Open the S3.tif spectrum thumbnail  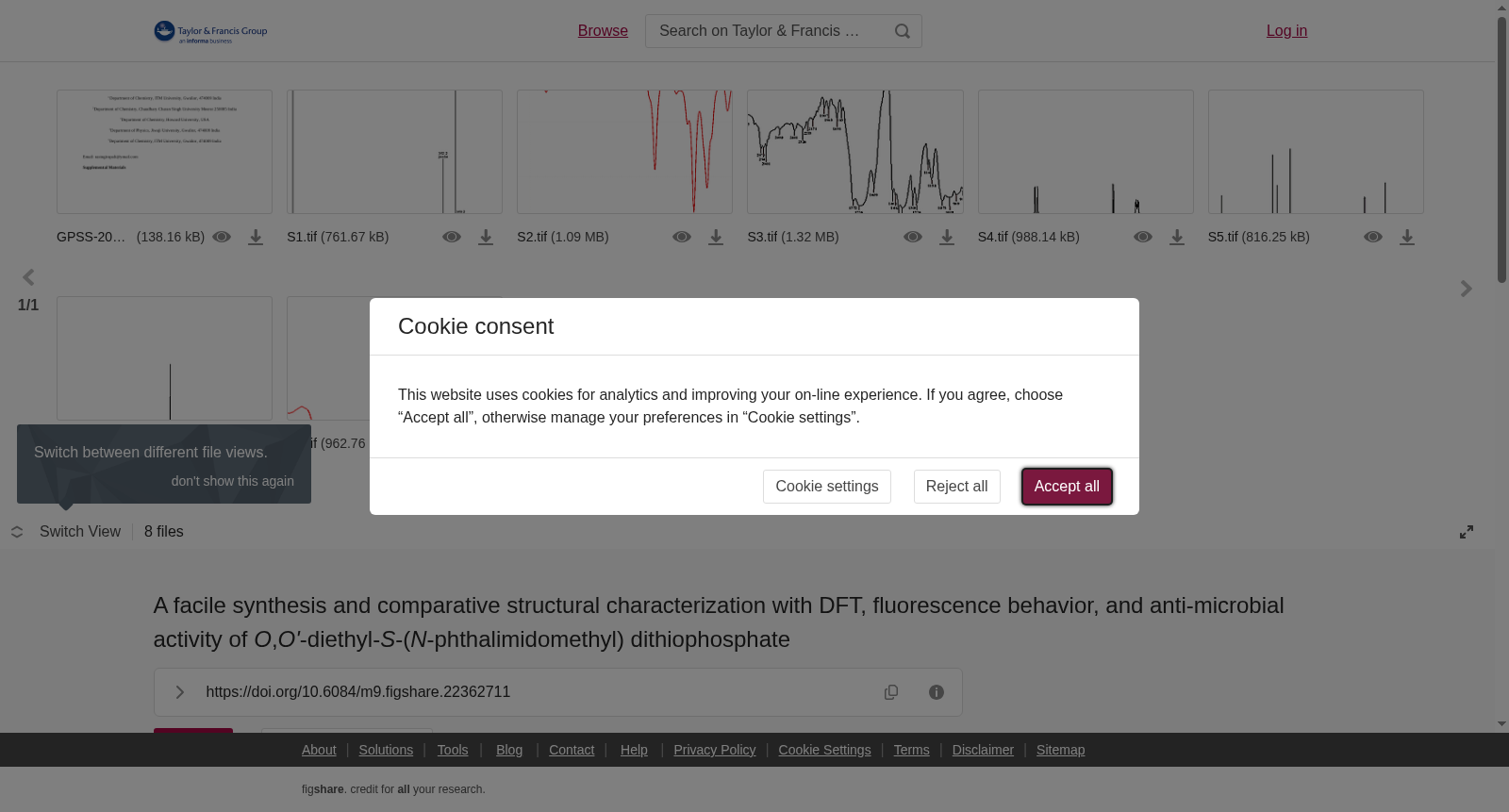point(855,152)
